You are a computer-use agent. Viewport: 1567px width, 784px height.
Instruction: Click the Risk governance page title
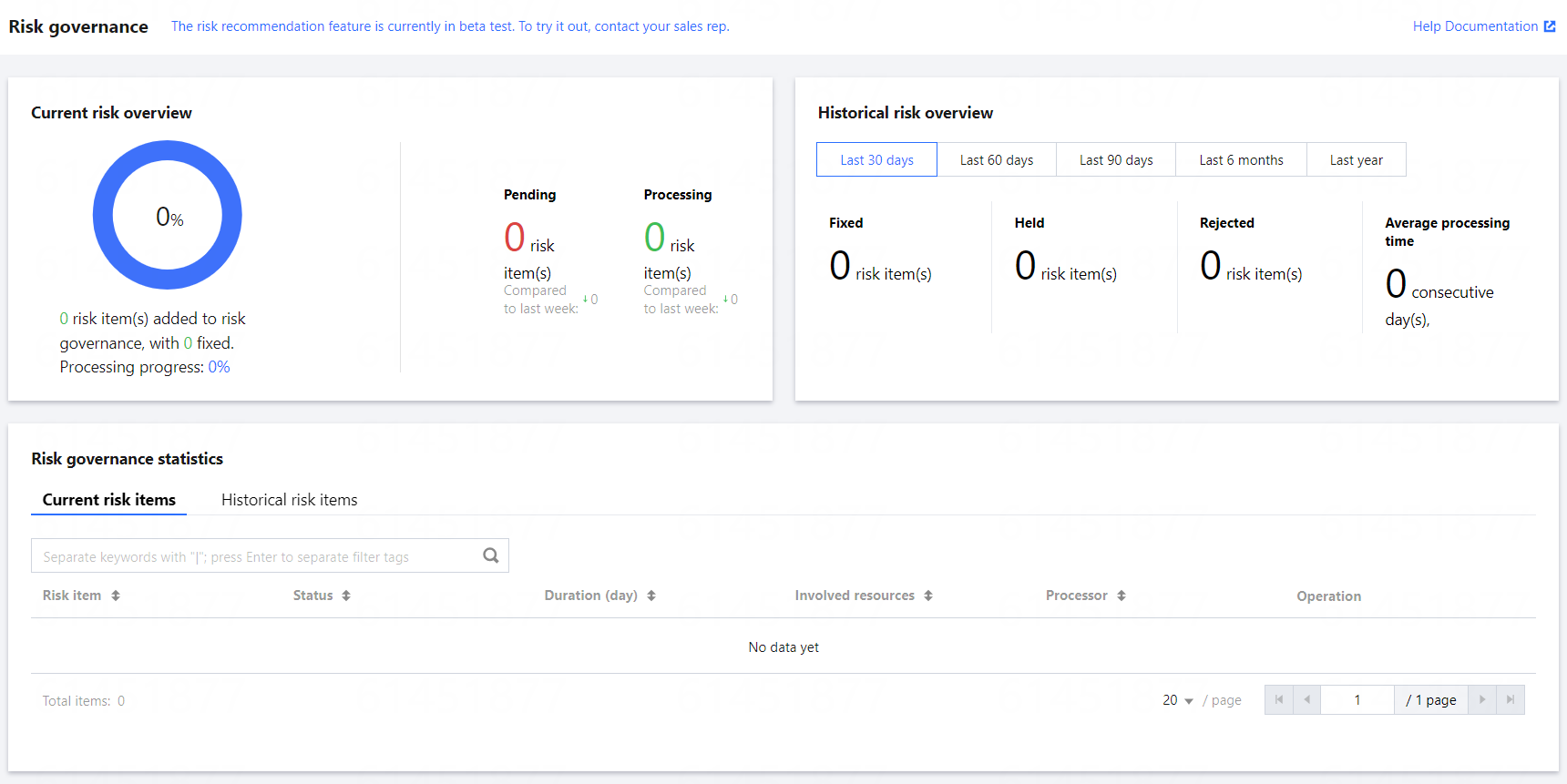point(78,26)
